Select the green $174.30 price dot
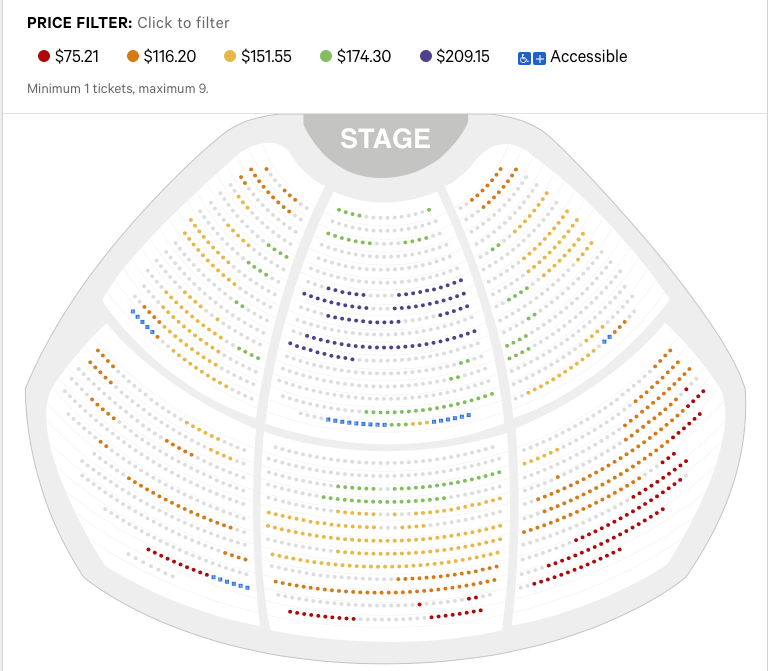768x671 pixels. [325, 57]
